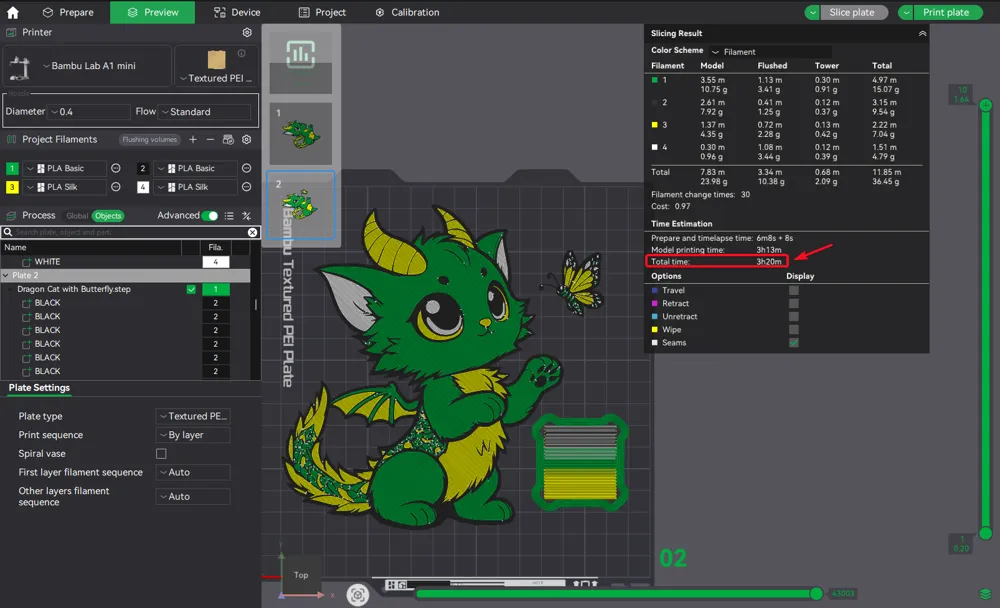Screen dimensions: 1000x608
Task: Uncheck Seams display checkbox
Action: click(x=793, y=343)
